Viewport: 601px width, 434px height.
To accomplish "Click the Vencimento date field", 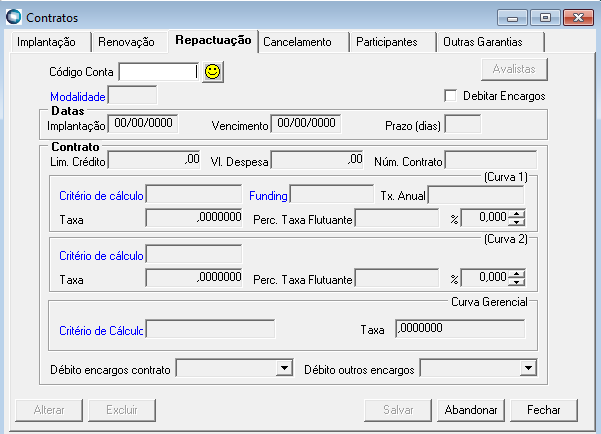I will click(306, 123).
